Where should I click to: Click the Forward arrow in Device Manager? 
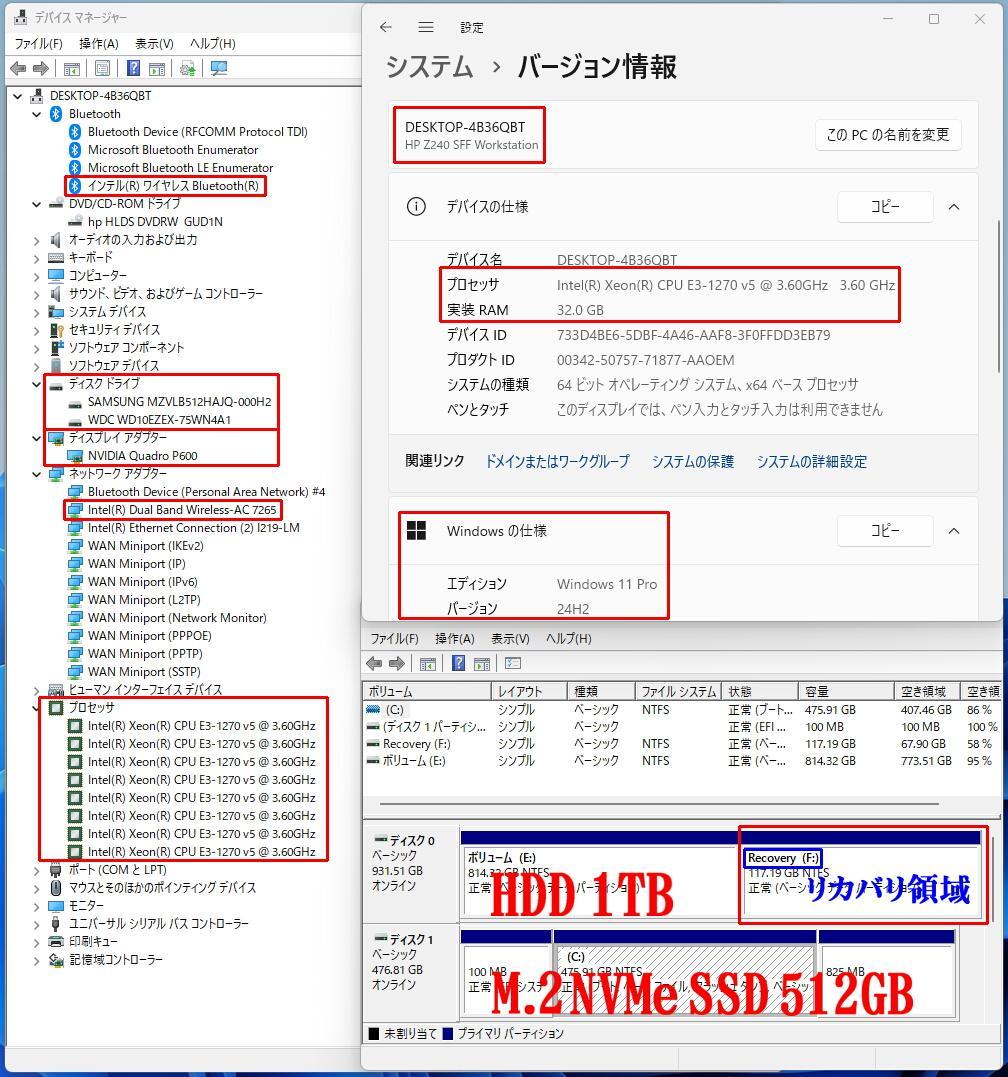40,68
